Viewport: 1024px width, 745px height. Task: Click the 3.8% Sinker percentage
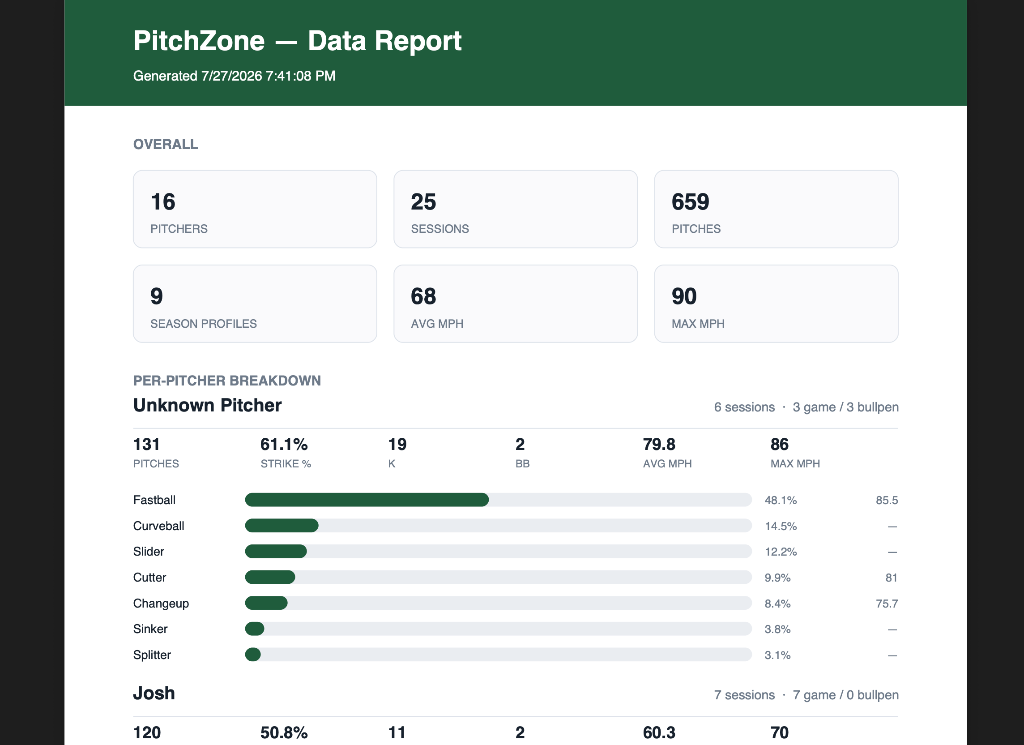click(x=777, y=629)
